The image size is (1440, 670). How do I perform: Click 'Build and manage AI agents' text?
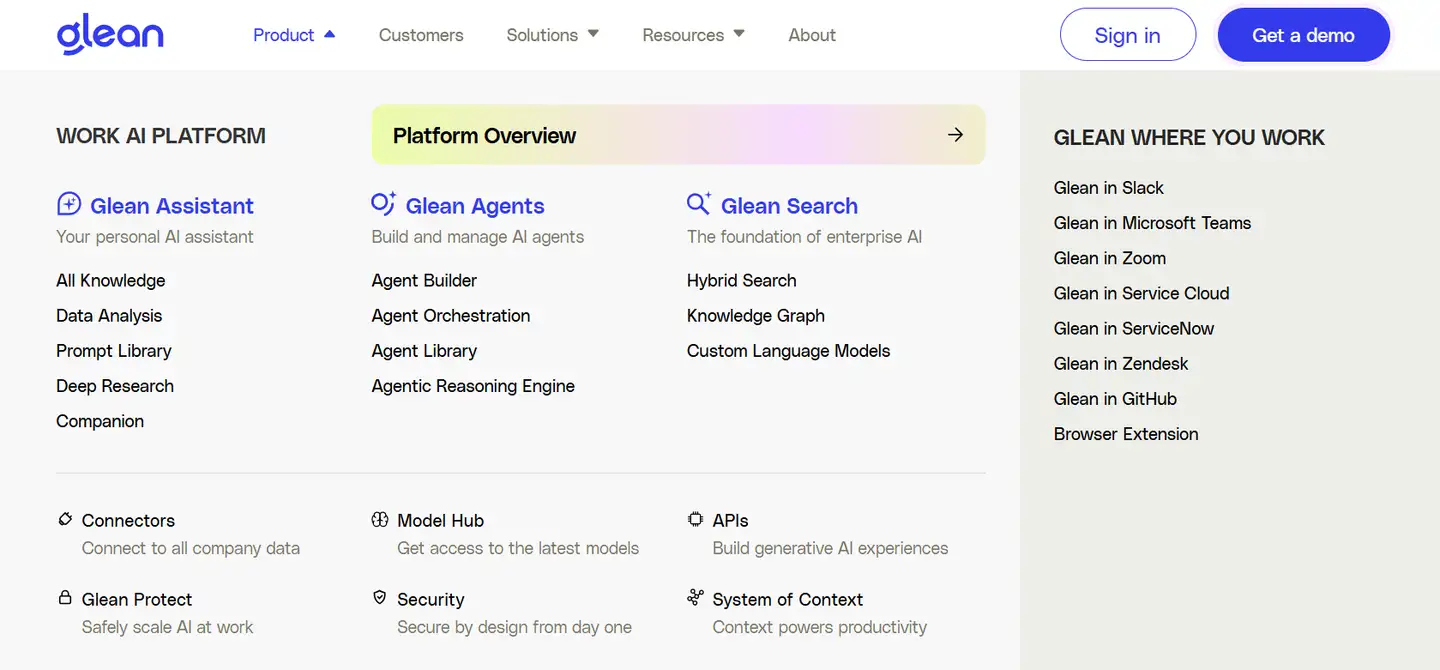[x=478, y=237]
